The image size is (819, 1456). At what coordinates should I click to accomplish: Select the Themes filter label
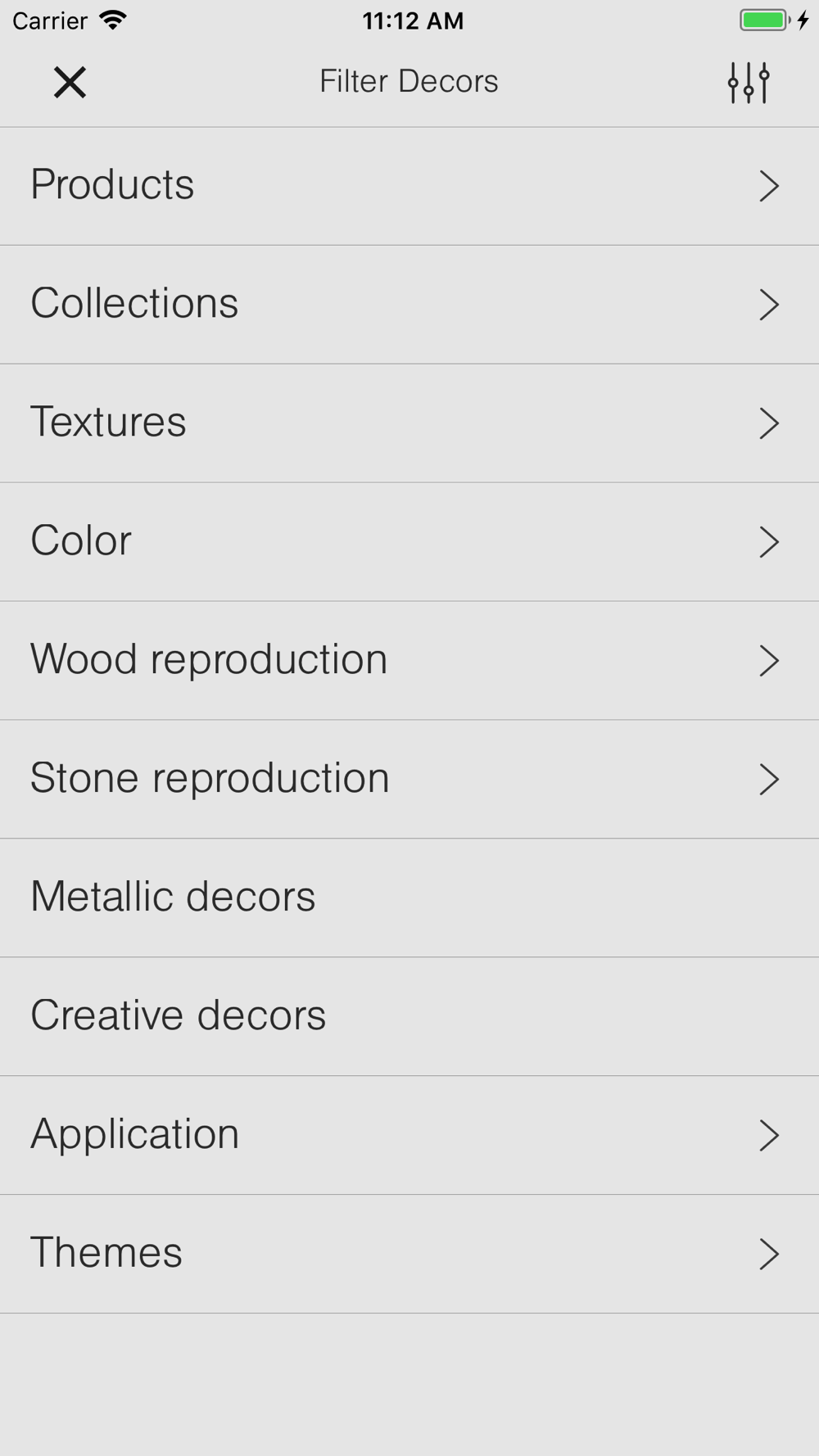(x=106, y=1252)
